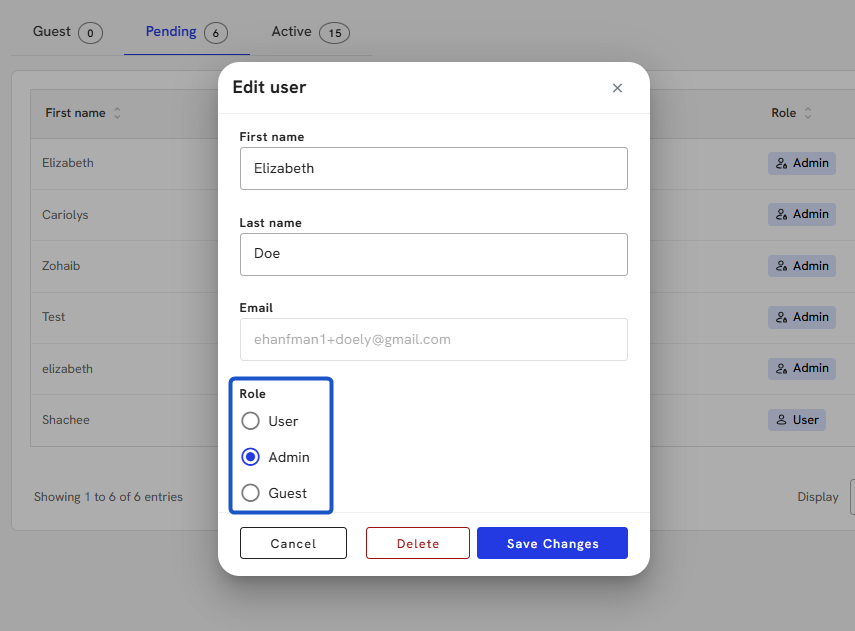
Task: Click the Cancel button
Action: 293,543
